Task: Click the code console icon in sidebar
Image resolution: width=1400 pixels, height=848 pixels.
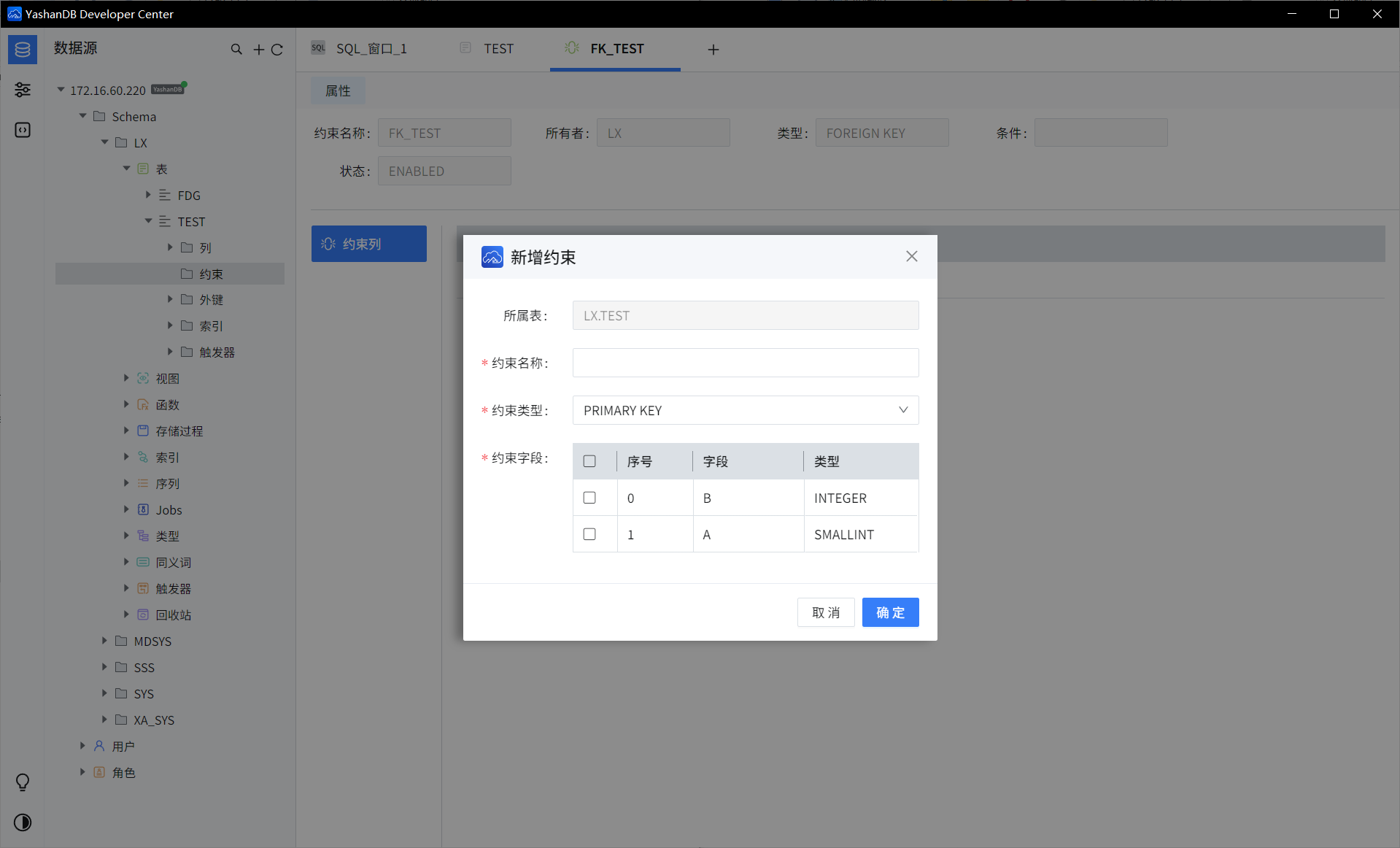Action: coord(23,130)
